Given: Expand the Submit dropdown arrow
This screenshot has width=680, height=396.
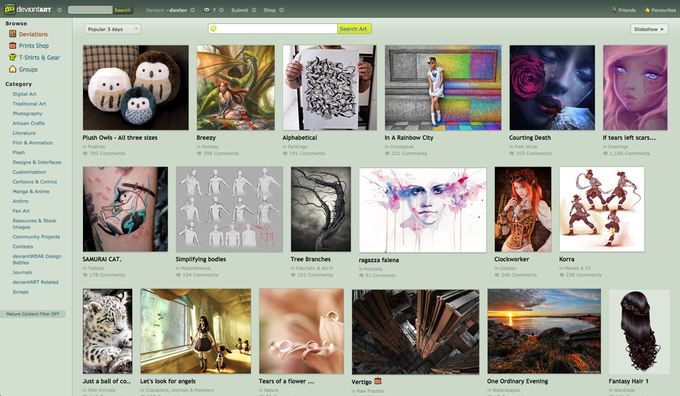Looking at the screenshot, I should (254, 10).
